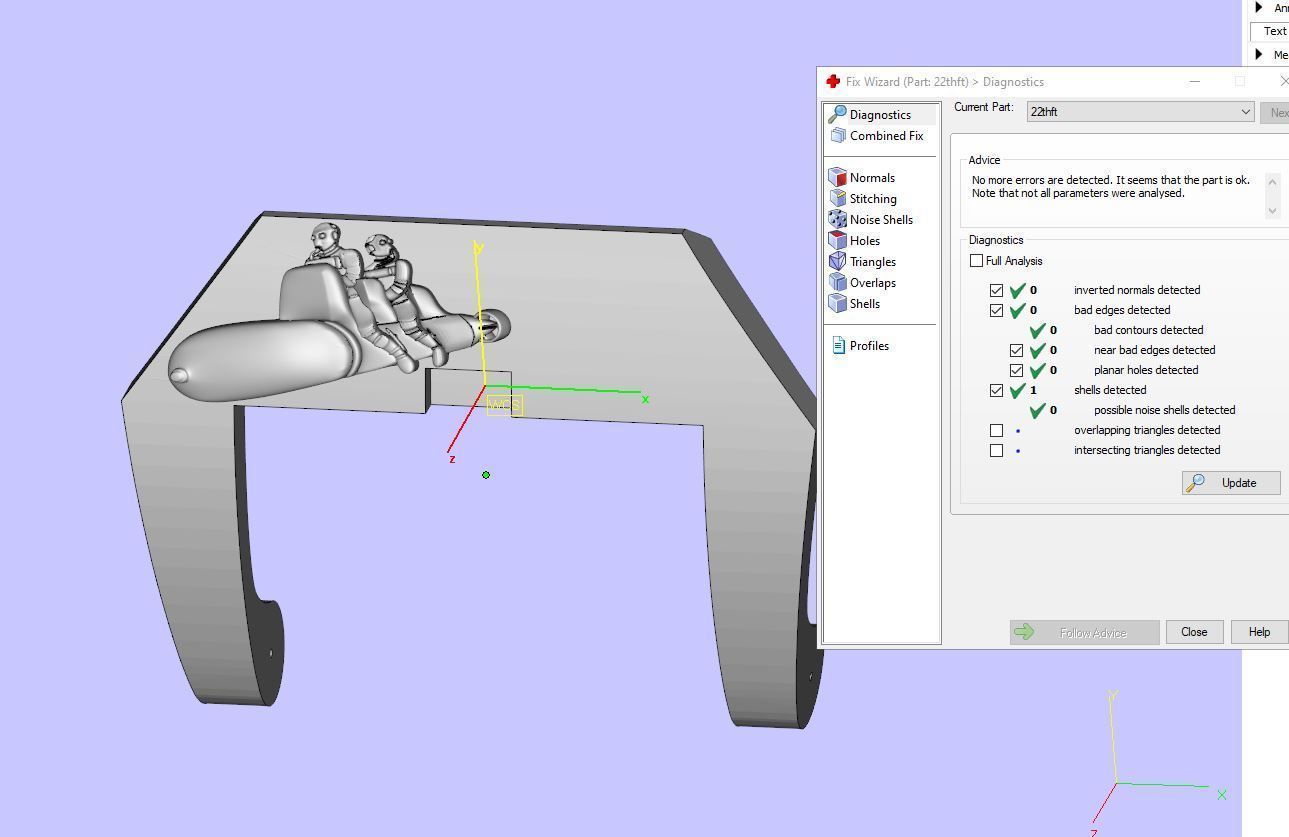
Task: Minimize the Fix Wizard dialog
Action: click(1194, 82)
